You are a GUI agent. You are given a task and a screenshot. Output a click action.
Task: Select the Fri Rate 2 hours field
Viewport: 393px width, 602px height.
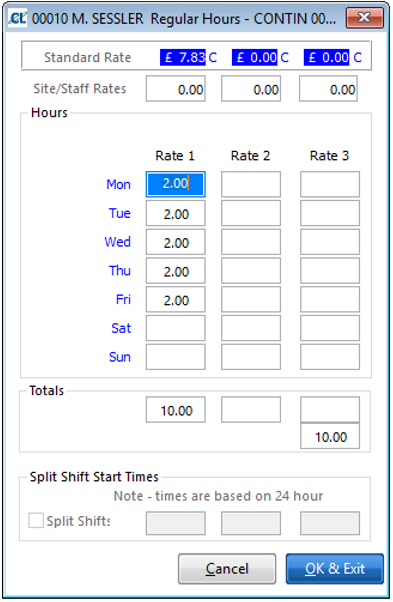(x=251, y=299)
